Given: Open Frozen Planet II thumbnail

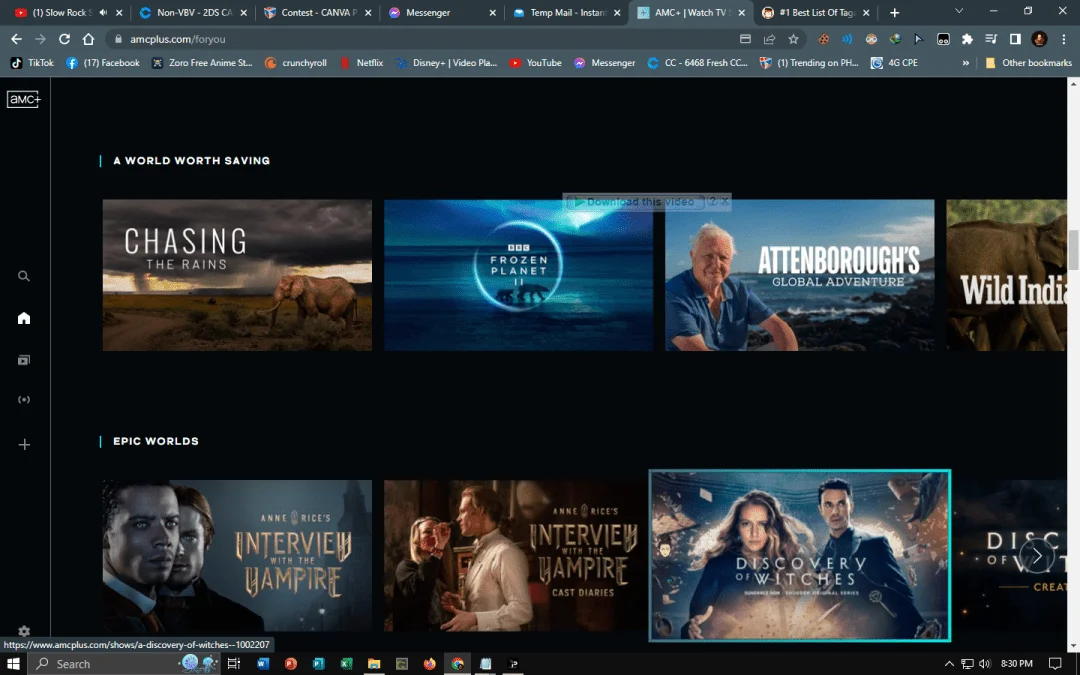Looking at the screenshot, I should (518, 275).
